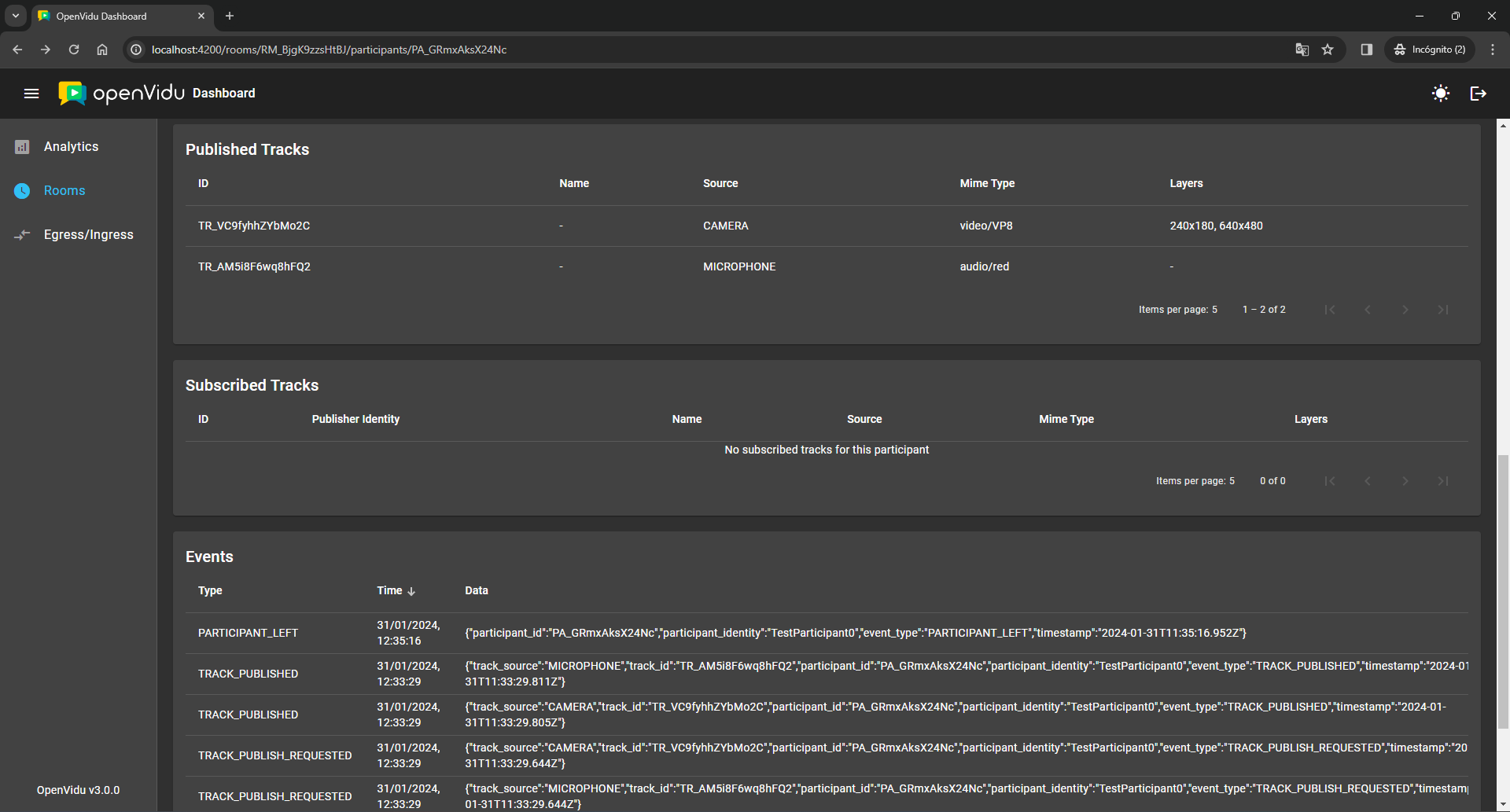Sort events by Time column

[389, 590]
